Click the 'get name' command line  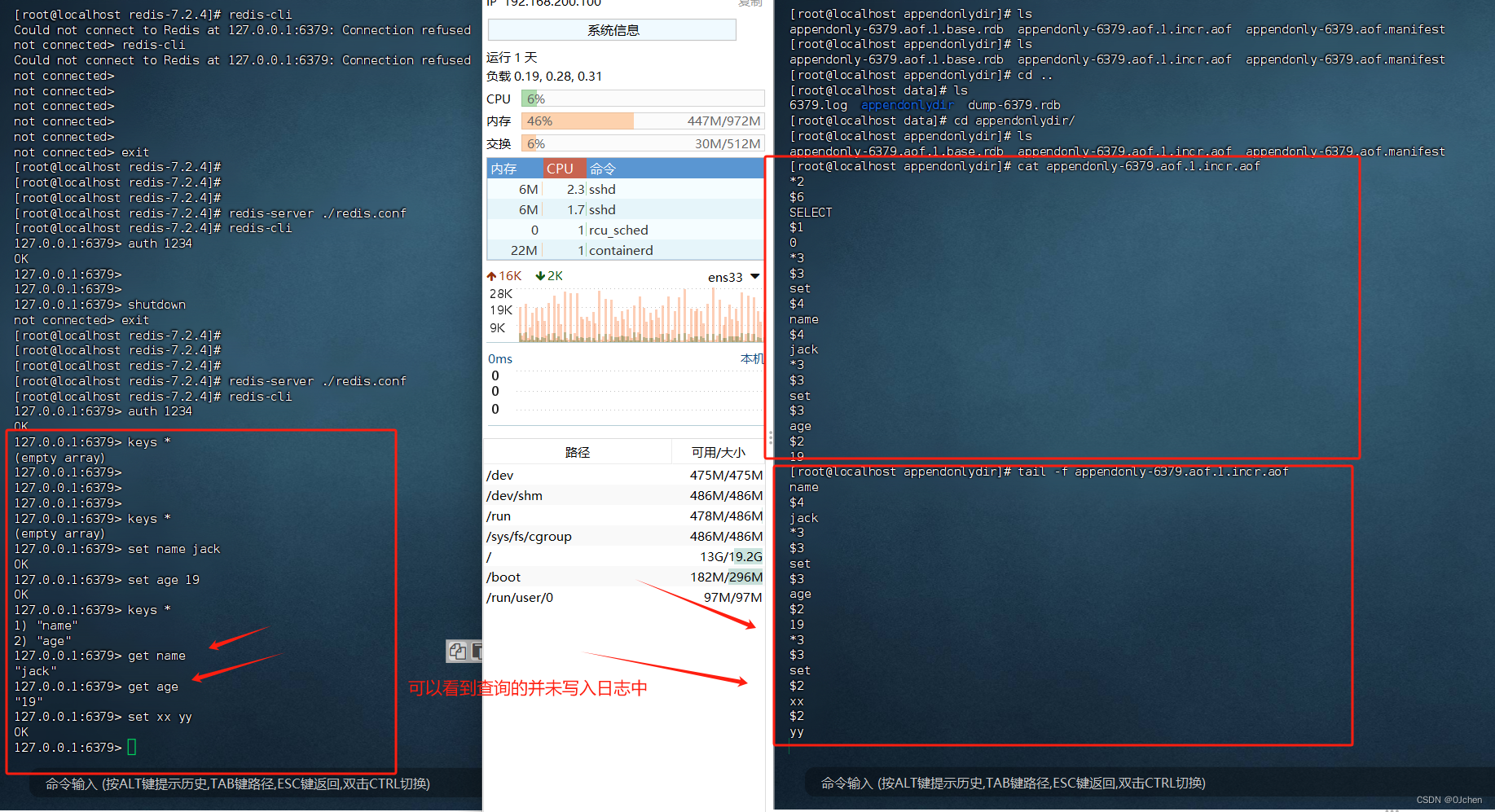coord(99,656)
